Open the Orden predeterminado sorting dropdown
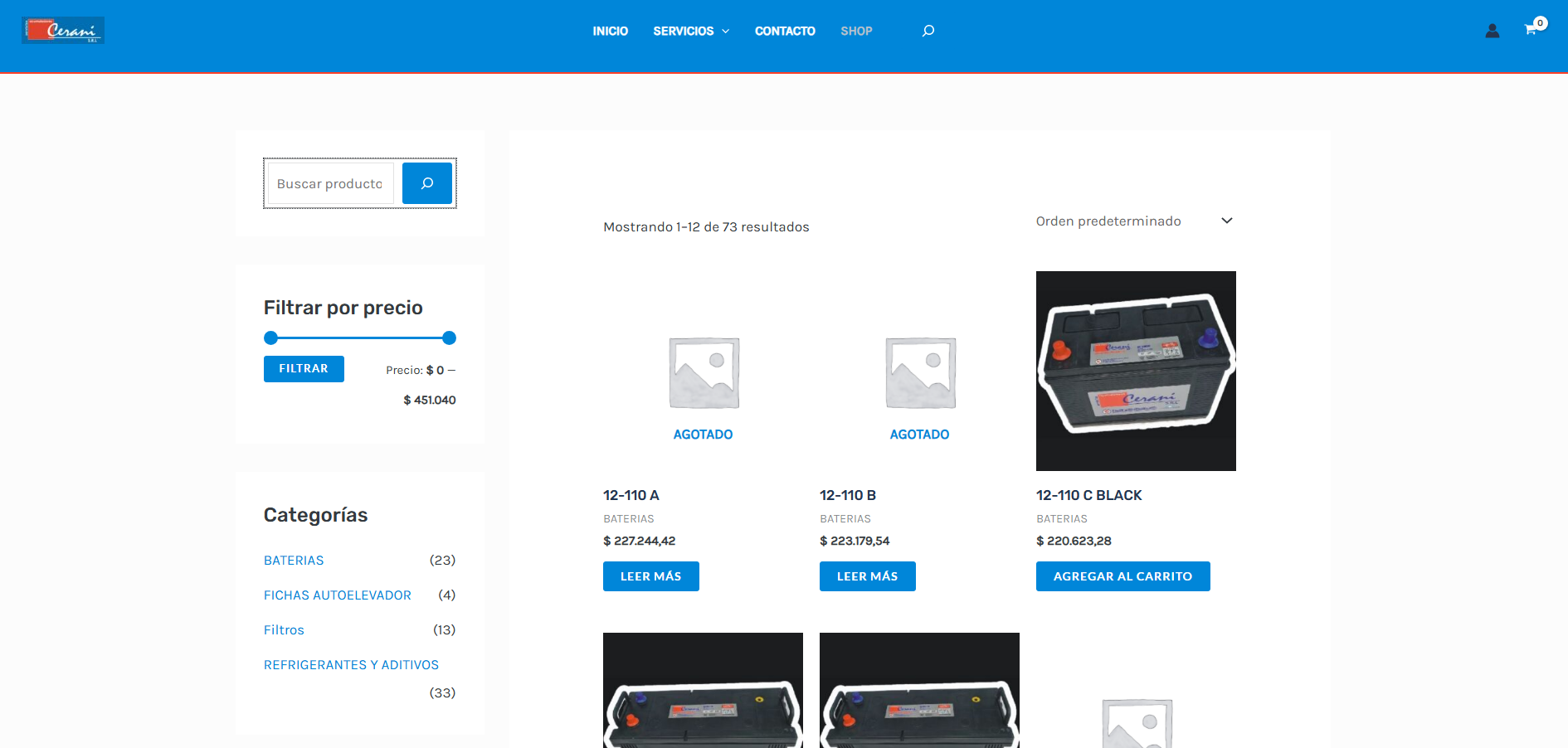Viewport: 1568px width, 748px height. point(1133,221)
